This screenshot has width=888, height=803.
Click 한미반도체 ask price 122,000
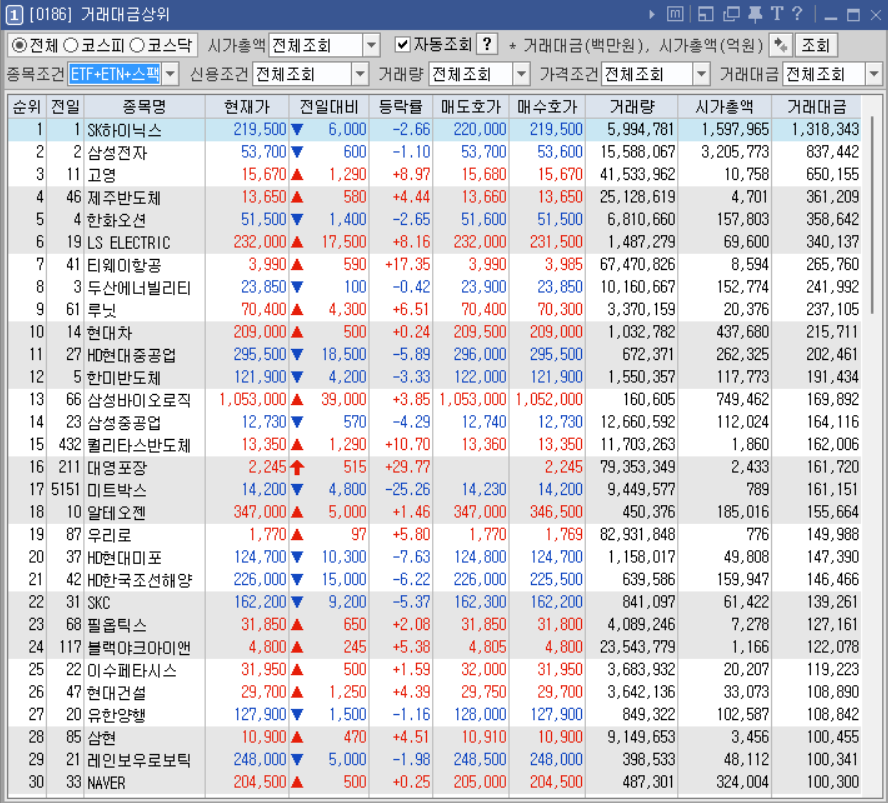[479, 377]
